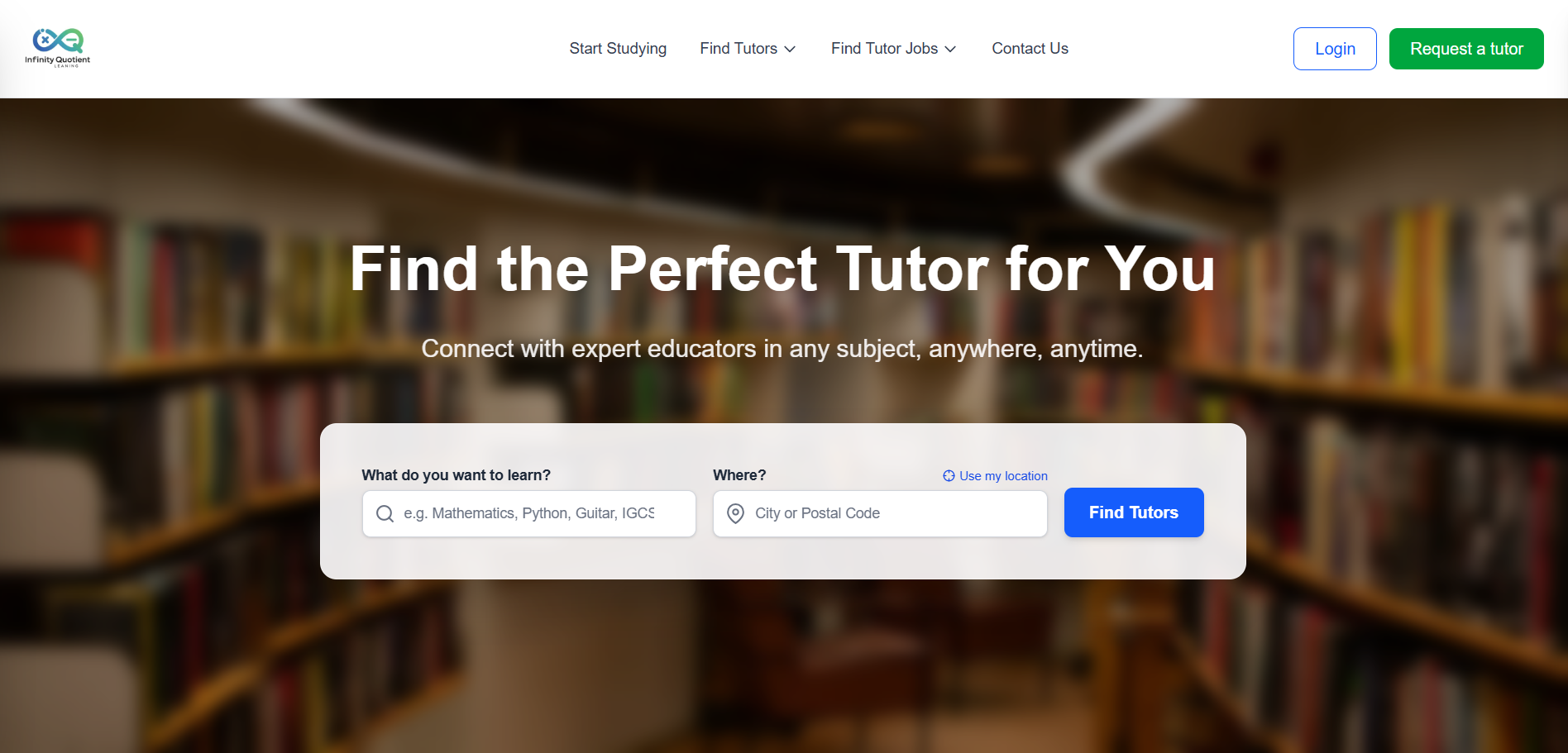The image size is (1568, 753).
Task: Click the "Connect with expert educators" subtitle text
Action: (x=782, y=349)
